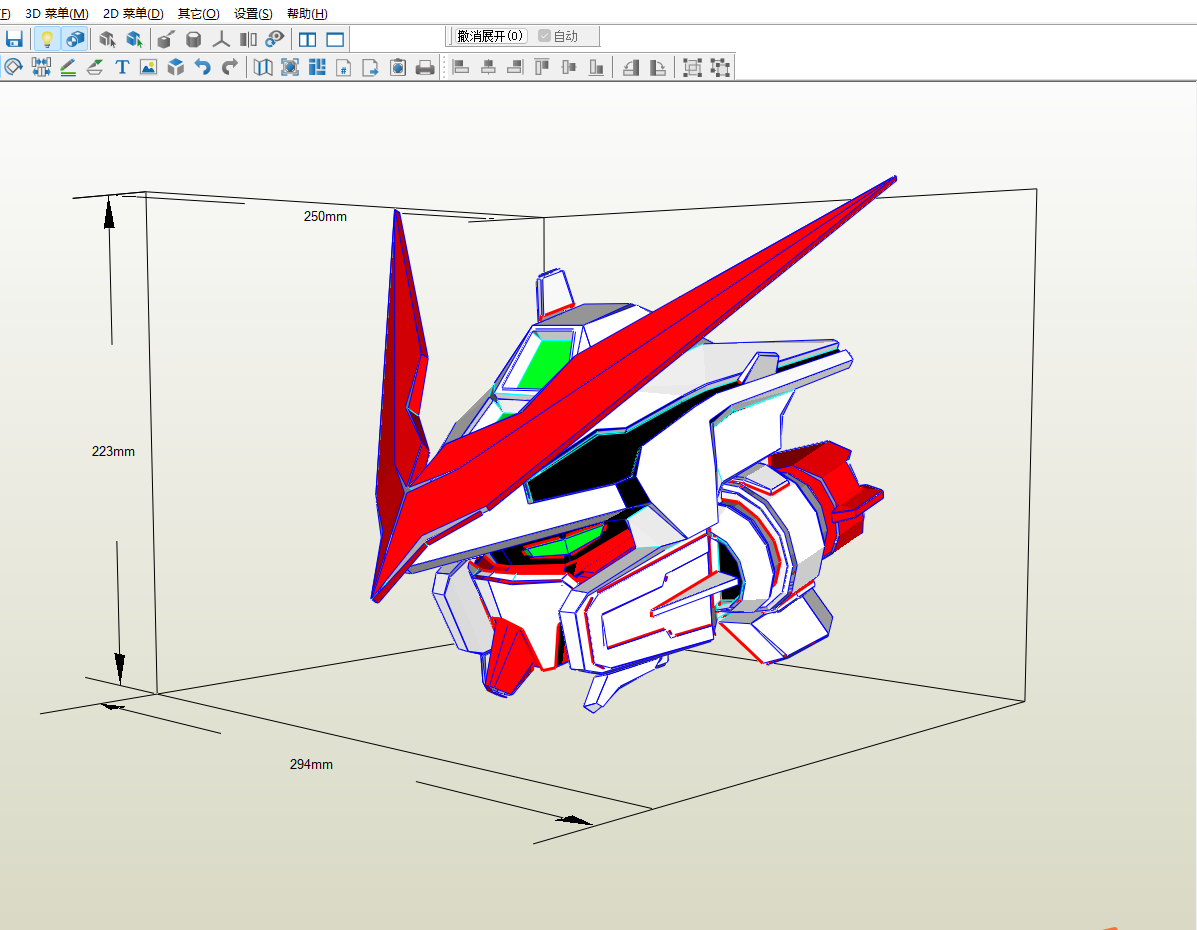Open the 其它(O) menu
Image resolution: width=1197 pixels, height=930 pixels.
198,14
